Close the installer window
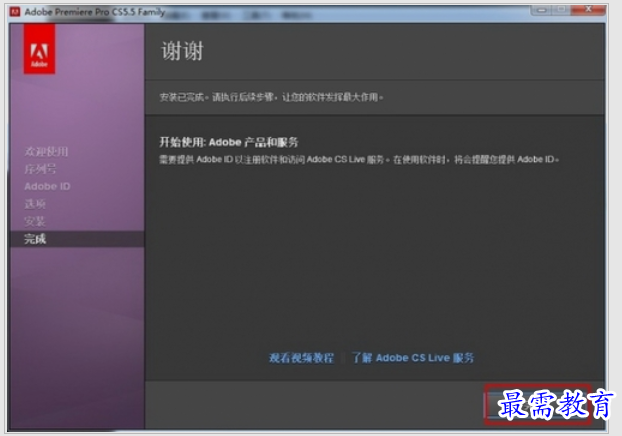Screen dimensions: 622x436 [x=588, y=10]
